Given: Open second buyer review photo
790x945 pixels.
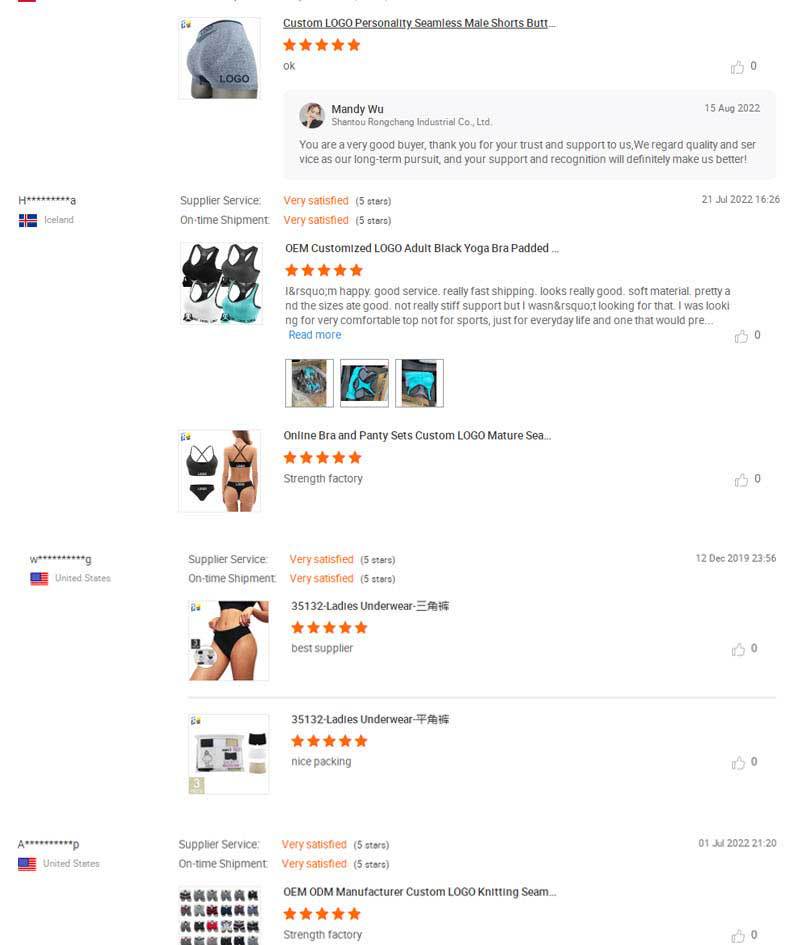Looking at the screenshot, I should pyautogui.click(x=365, y=383).
